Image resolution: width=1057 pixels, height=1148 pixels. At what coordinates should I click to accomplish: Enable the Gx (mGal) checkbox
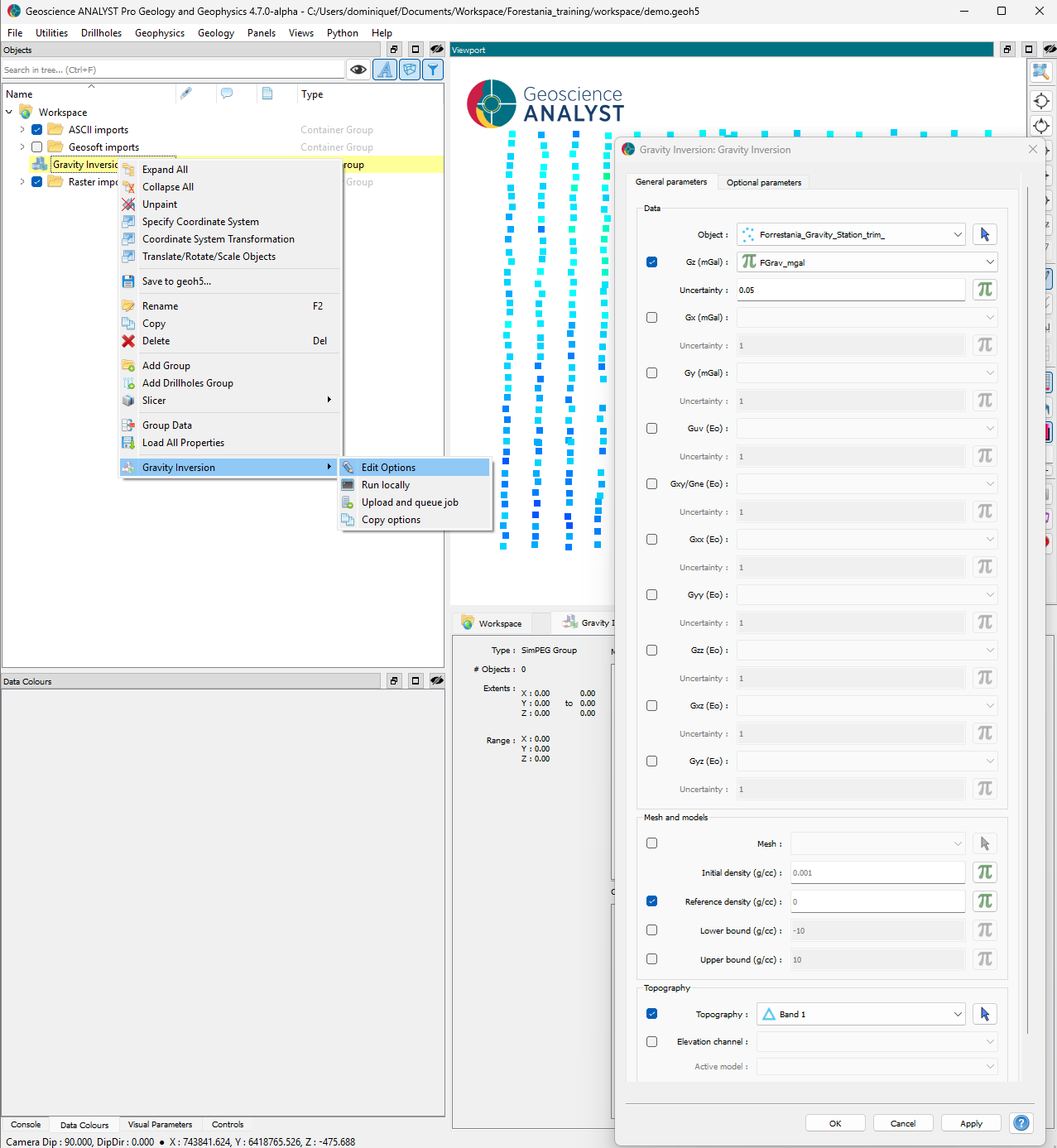[652, 318]
